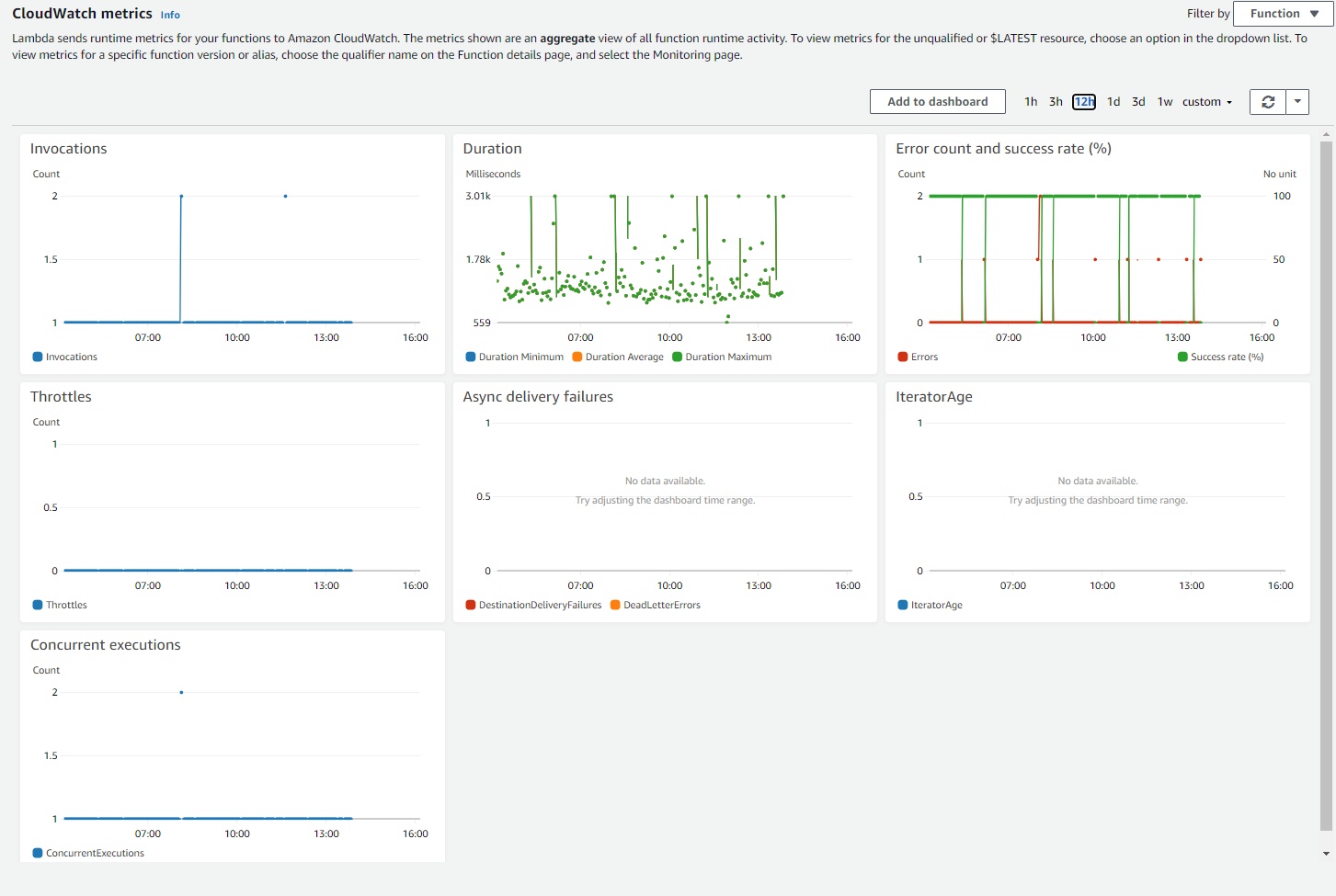
Task: Select the 1h time range
Action: tap(1031, 102)
